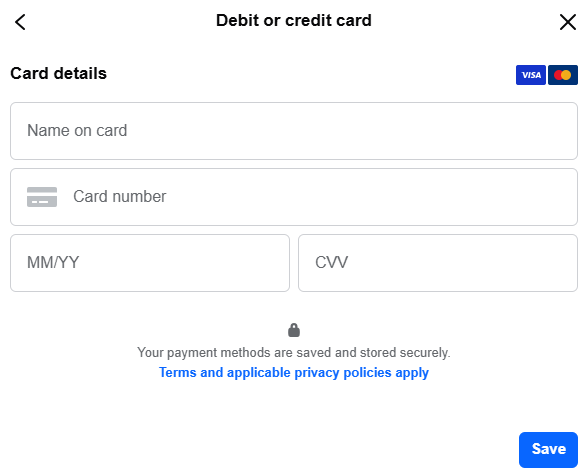Screen dimensions: 587x476
Task: Click into the MM/YY expiry field
Action: pyautogui.click(x=150, y=263)
